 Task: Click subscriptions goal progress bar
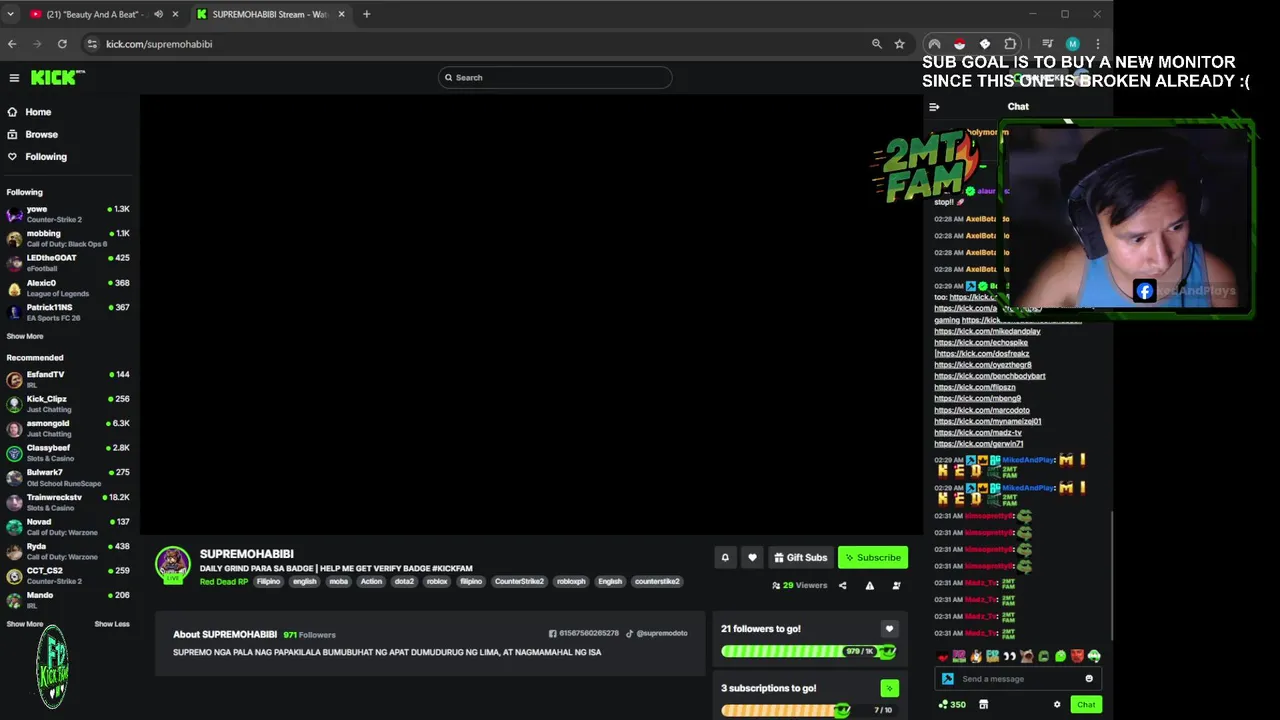[x=808, y=710]
